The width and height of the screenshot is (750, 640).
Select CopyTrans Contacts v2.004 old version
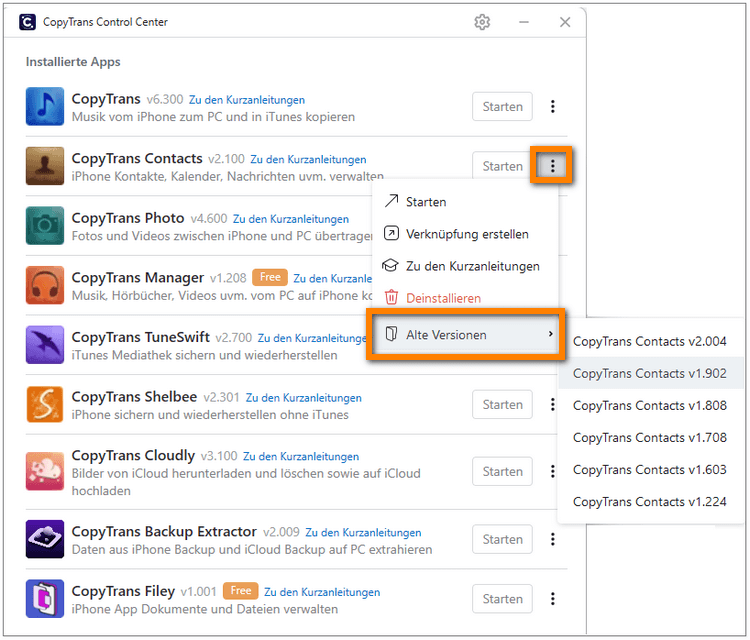click(x=650, y=342)
